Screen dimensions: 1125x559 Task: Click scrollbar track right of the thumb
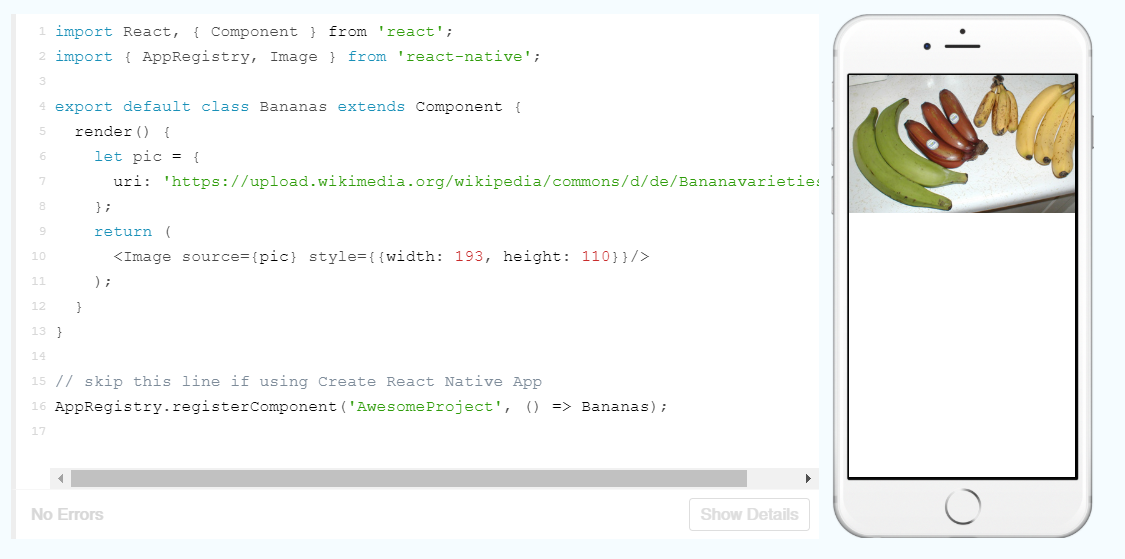pyautogui.click(x=773, y=479)
